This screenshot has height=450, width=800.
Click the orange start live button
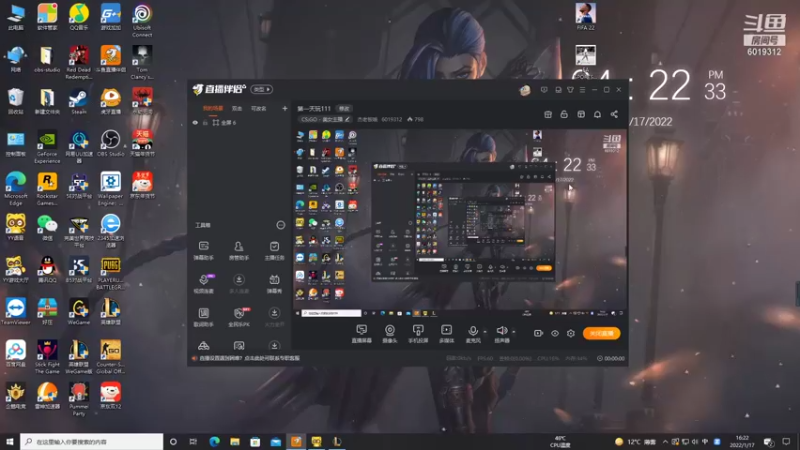[602, 333]
